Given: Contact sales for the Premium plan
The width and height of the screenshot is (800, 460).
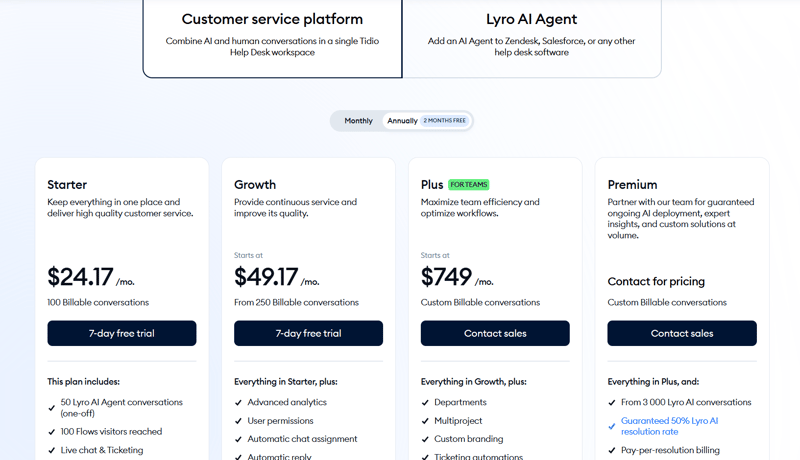Looking at the screenshot, I should pos(682,333).
